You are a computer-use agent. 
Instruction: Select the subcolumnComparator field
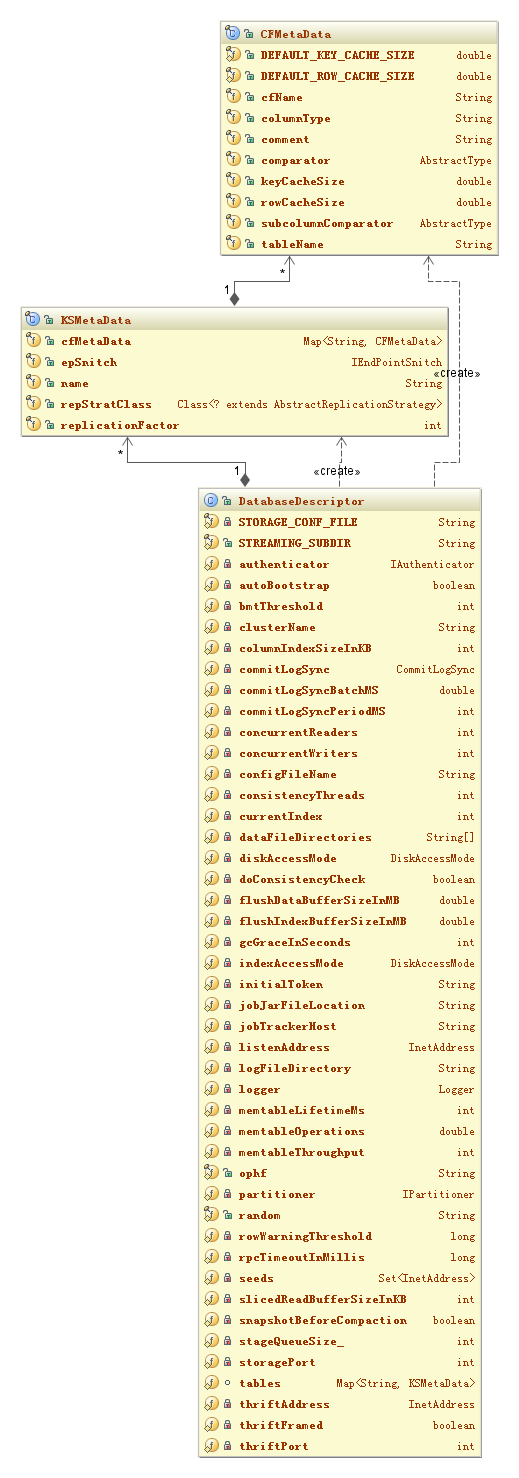358,223
